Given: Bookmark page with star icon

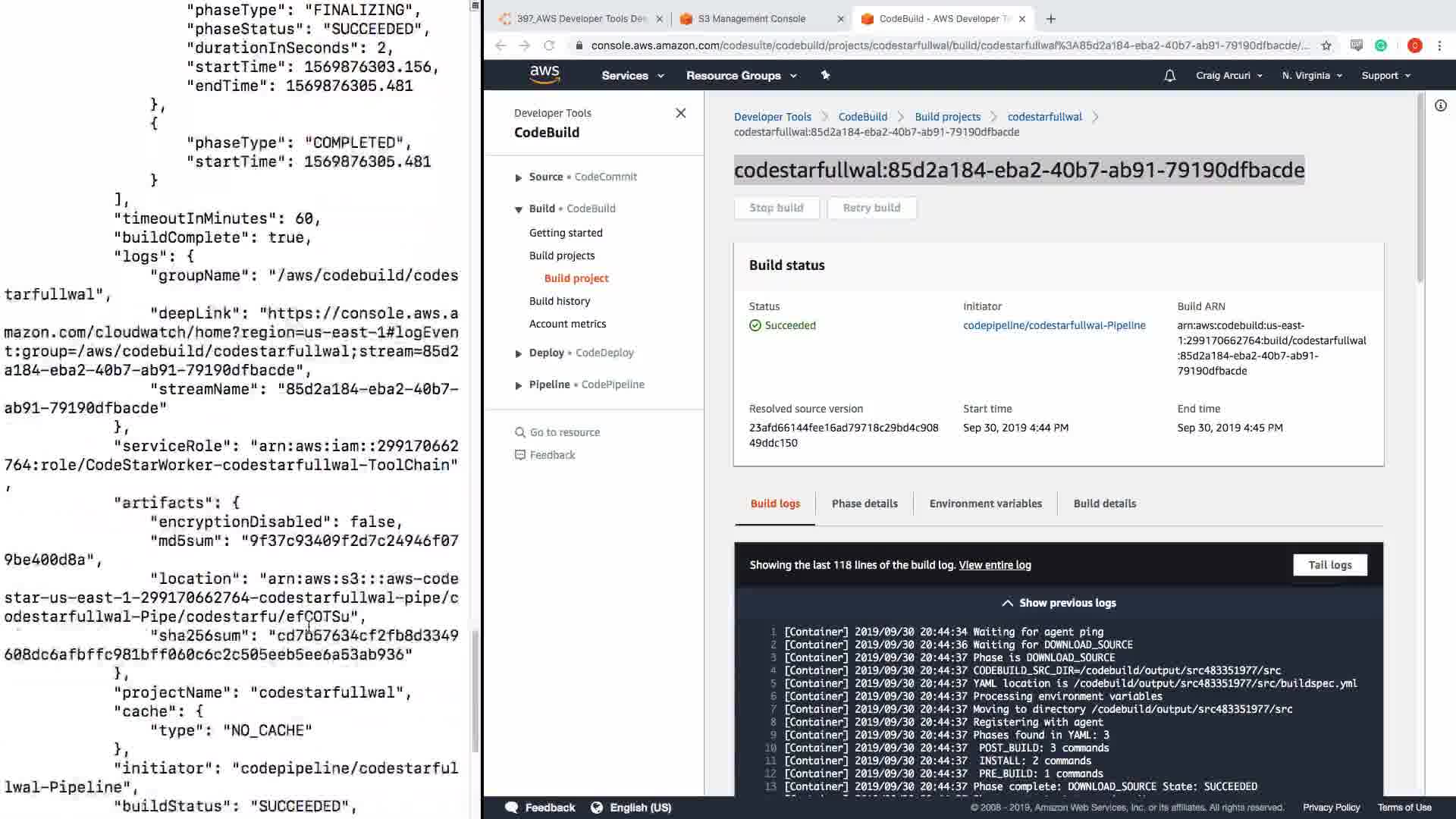Looking at the screenshot, I should (x=1326, y=45).
